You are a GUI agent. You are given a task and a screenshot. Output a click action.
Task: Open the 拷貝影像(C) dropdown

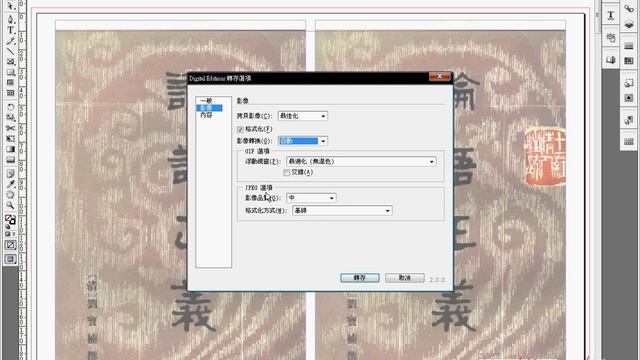coord(302,116)
